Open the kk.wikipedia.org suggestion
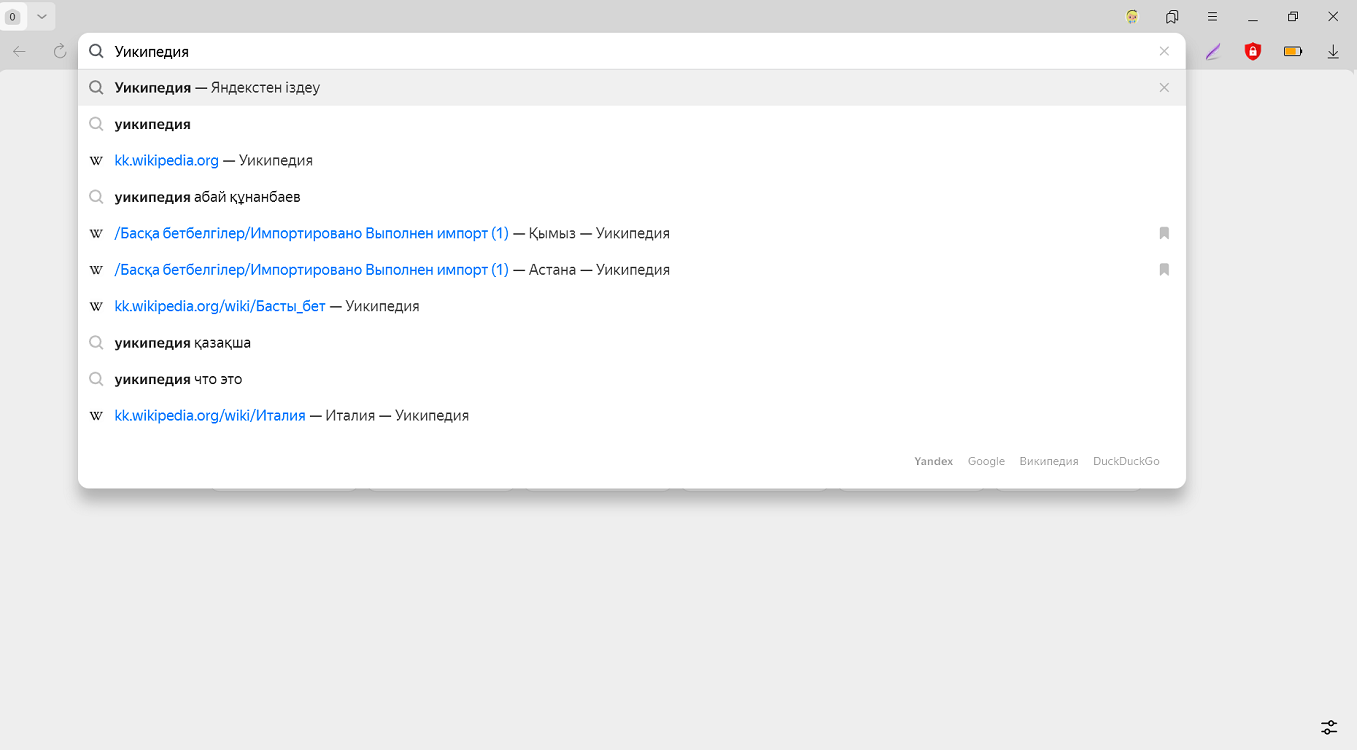Image resolution: width=1357 pixels, height=750 pixels. tap(167, 161)
